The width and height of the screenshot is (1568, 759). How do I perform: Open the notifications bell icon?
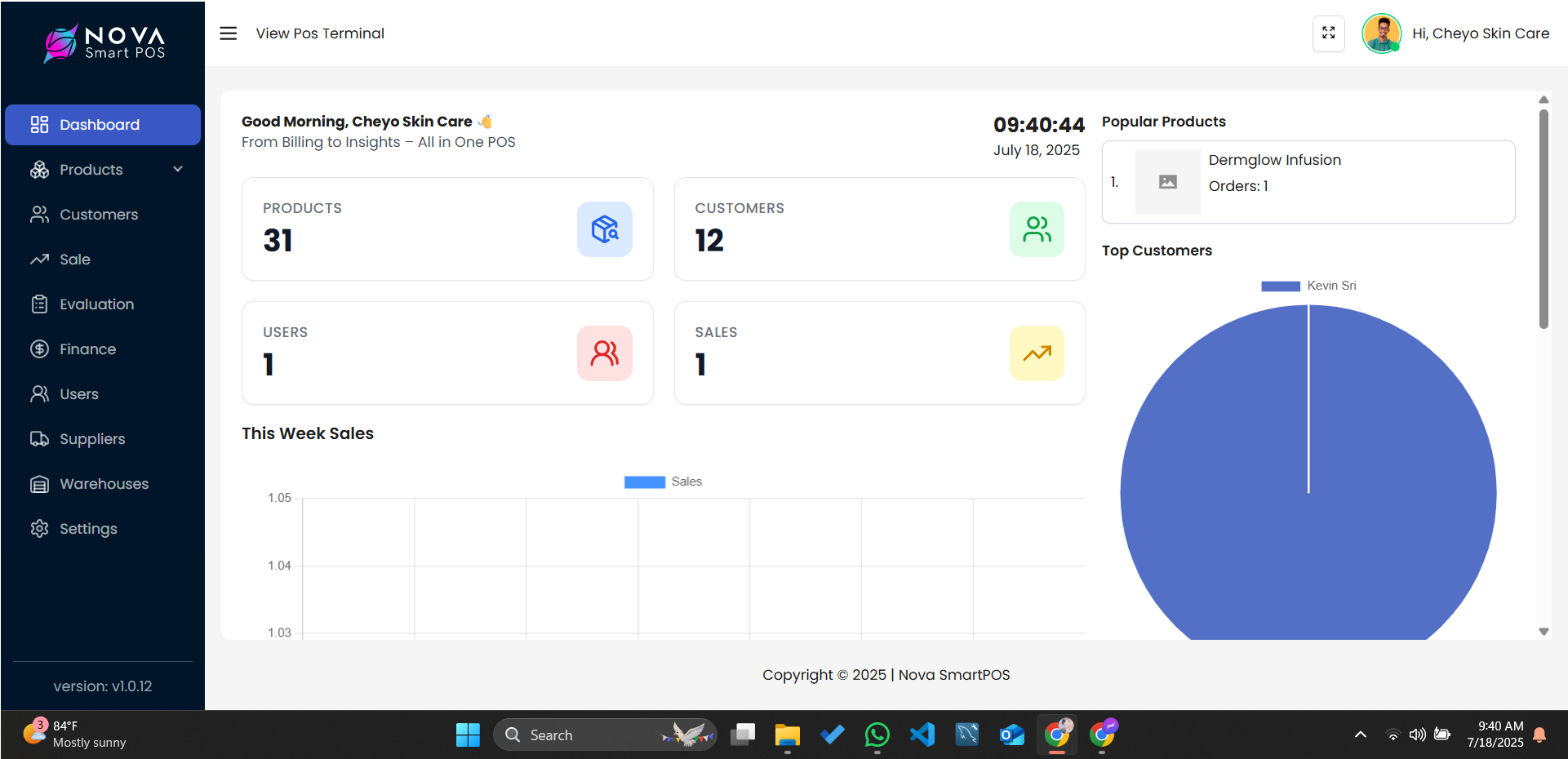[1540, 735]
